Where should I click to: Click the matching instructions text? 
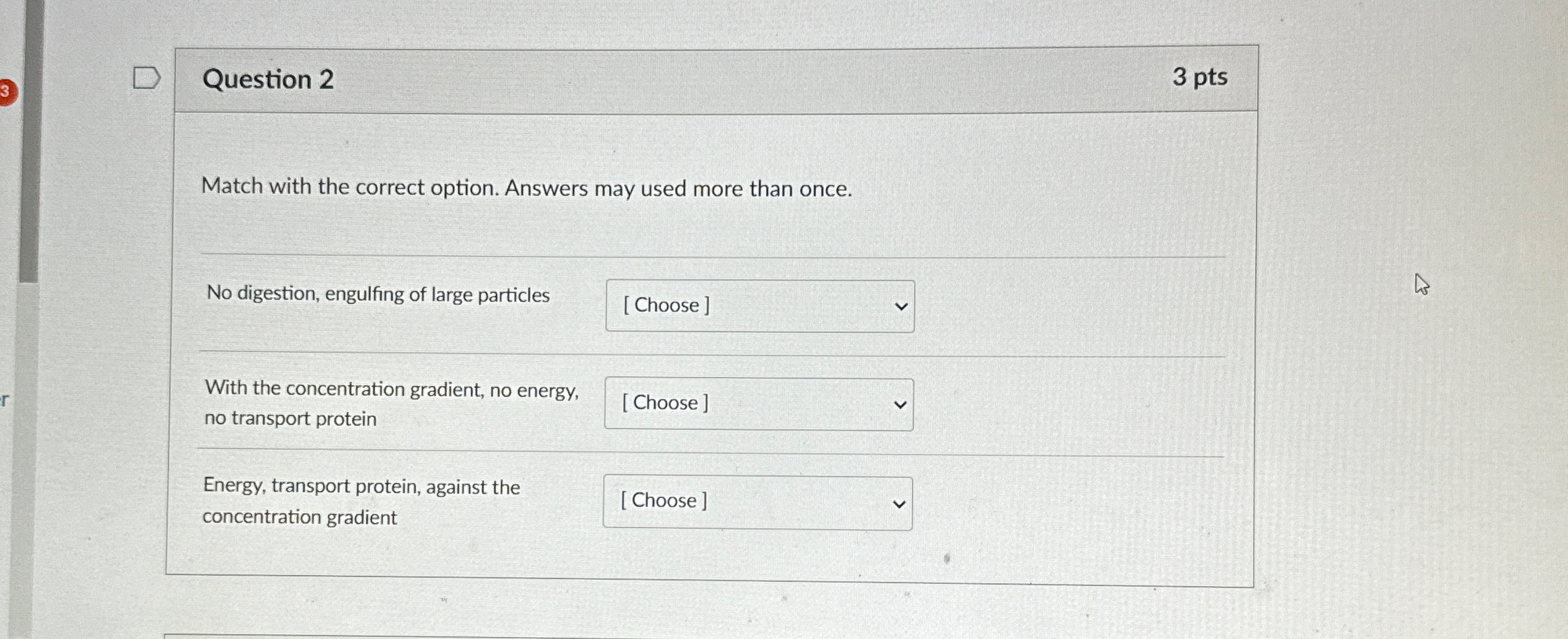(x=526, y=188)
